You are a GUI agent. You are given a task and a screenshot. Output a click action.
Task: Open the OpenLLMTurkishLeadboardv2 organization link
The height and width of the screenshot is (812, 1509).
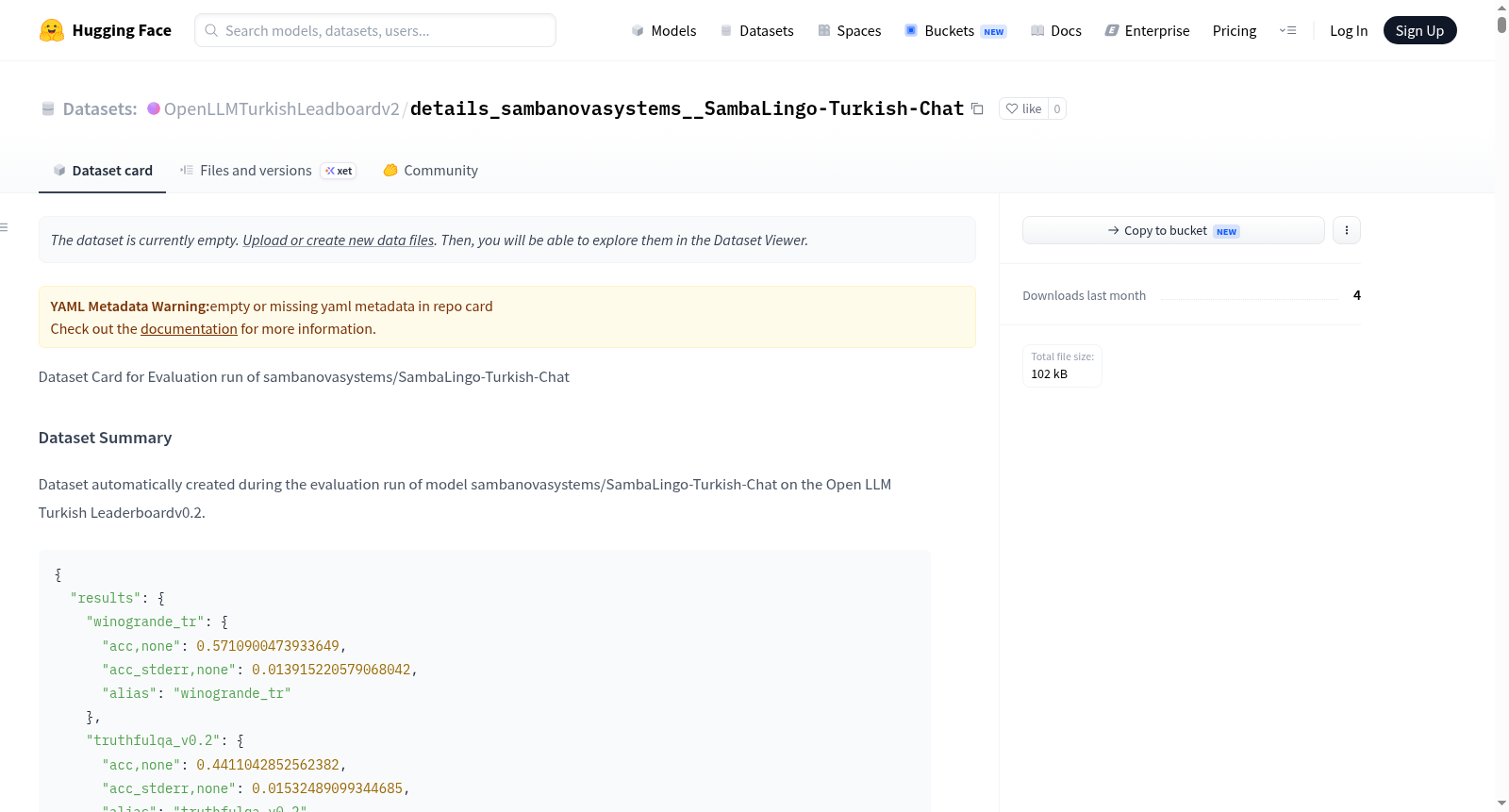(x=282, y=109)
